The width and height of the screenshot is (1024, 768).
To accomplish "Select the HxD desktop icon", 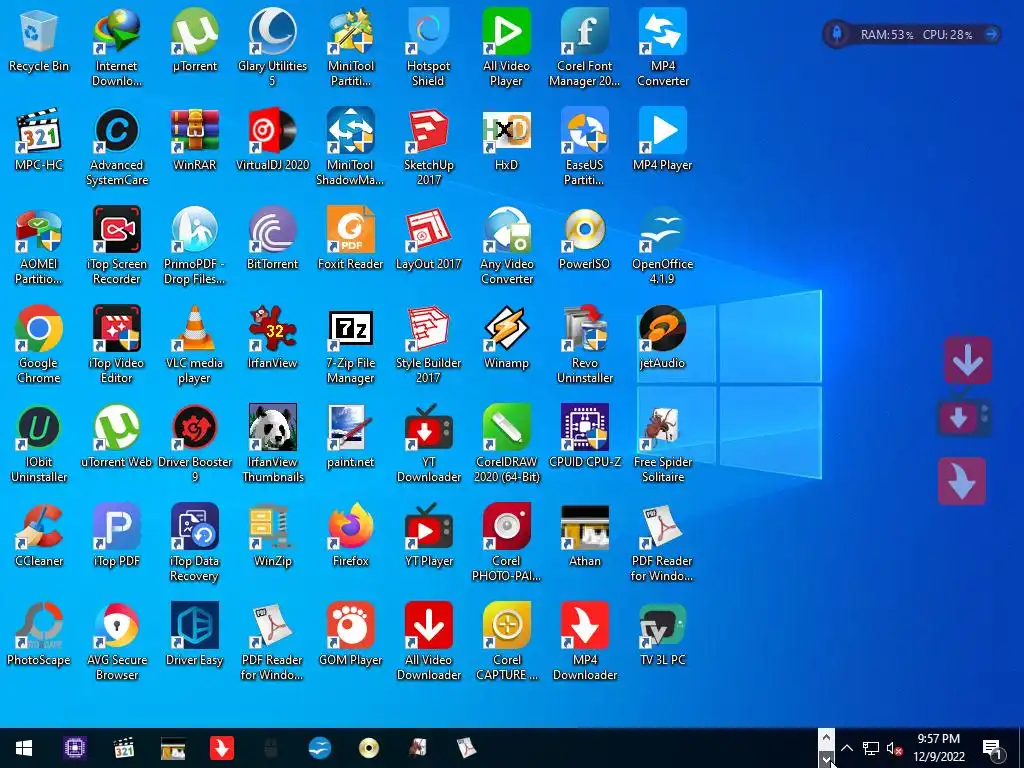I will [x=506, y=140].
